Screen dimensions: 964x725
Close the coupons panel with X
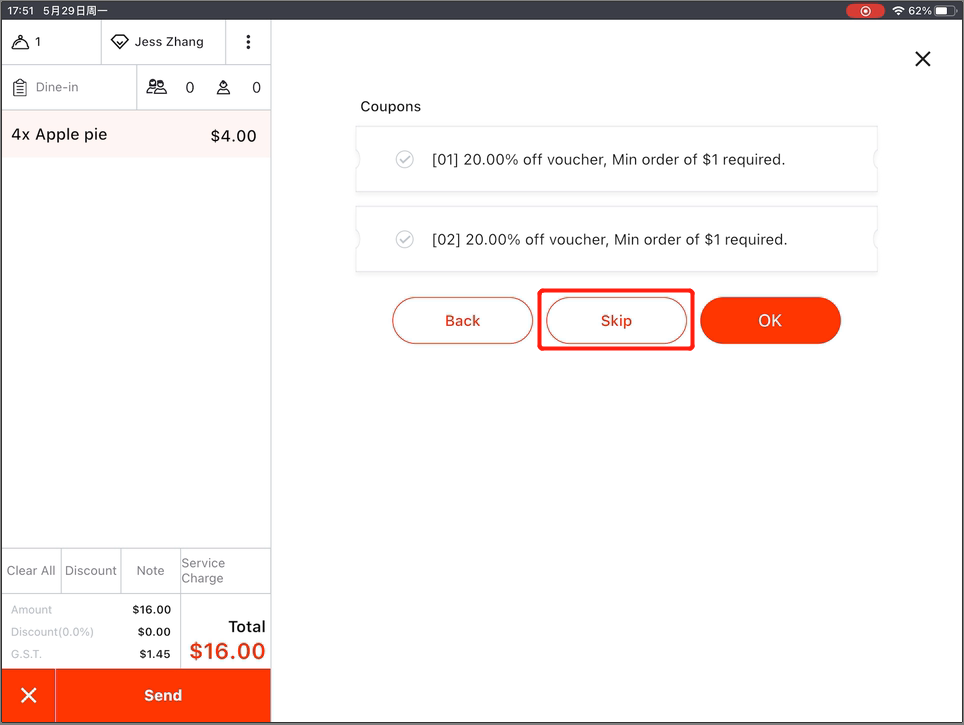click(x=922, y=59)
